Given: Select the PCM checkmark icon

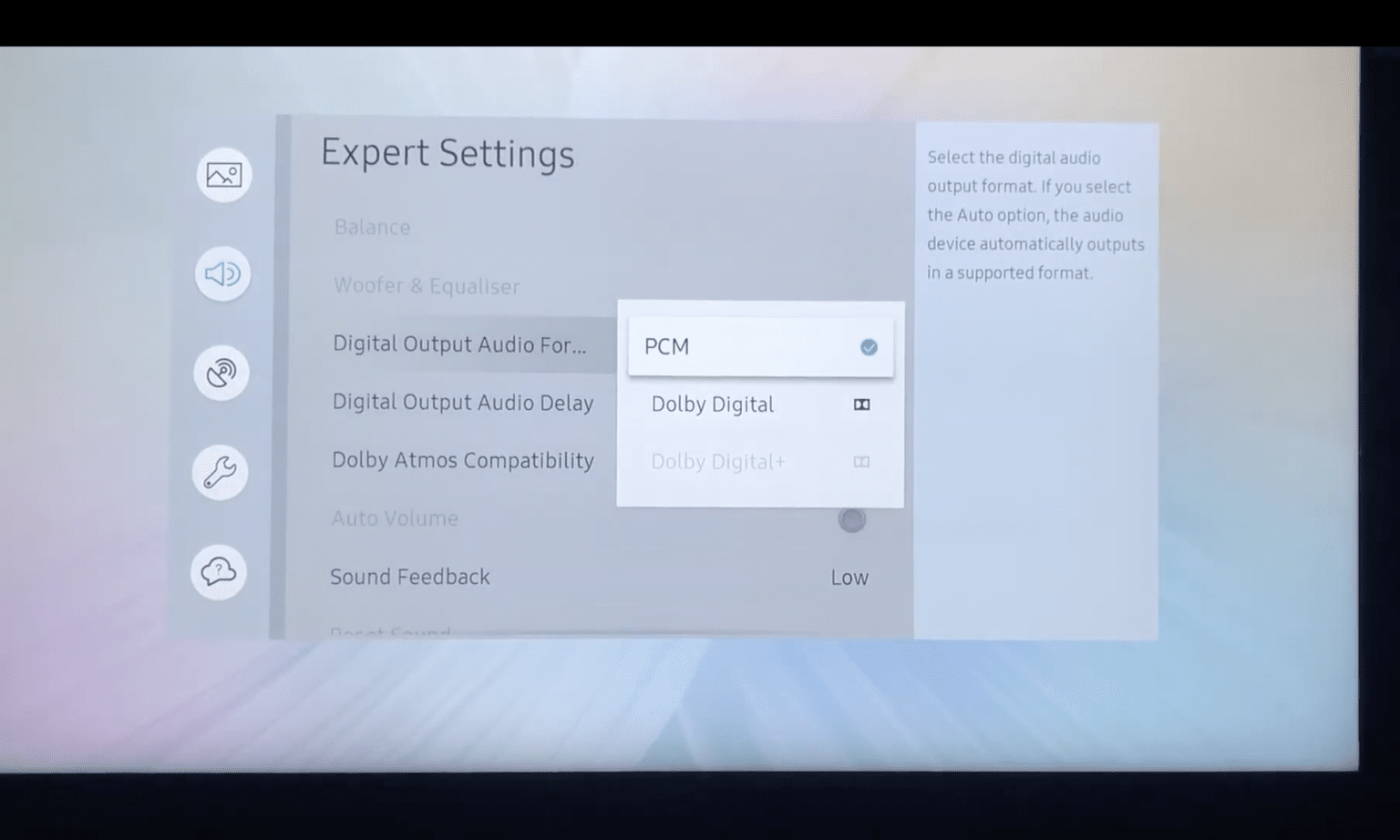Looking at the screenshot, I should pos(869,347).
